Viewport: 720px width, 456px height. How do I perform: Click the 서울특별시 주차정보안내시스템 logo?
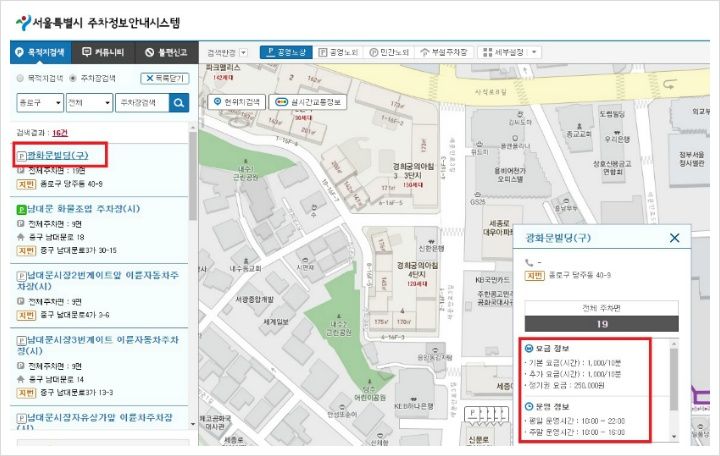point(98,23)
